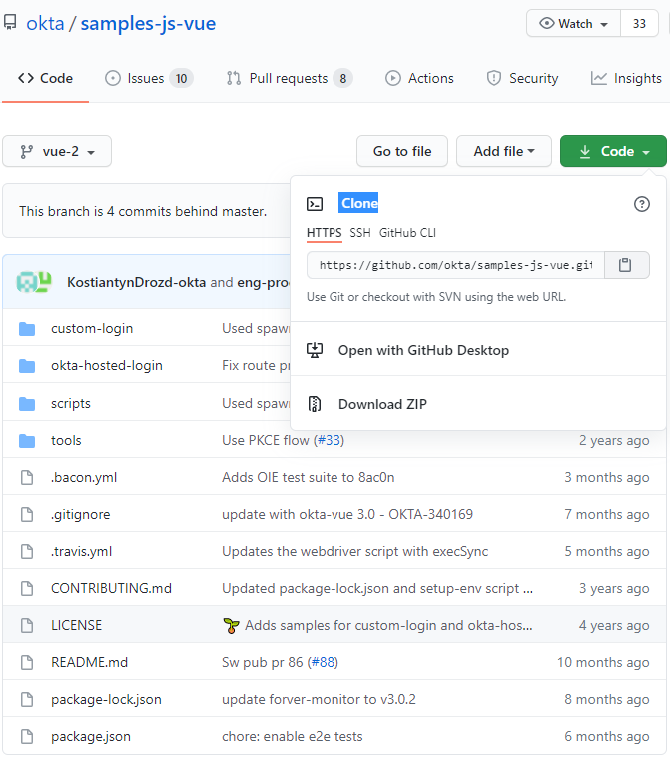
Task: Toggle the green Code dropdown button
Action: 613,151
